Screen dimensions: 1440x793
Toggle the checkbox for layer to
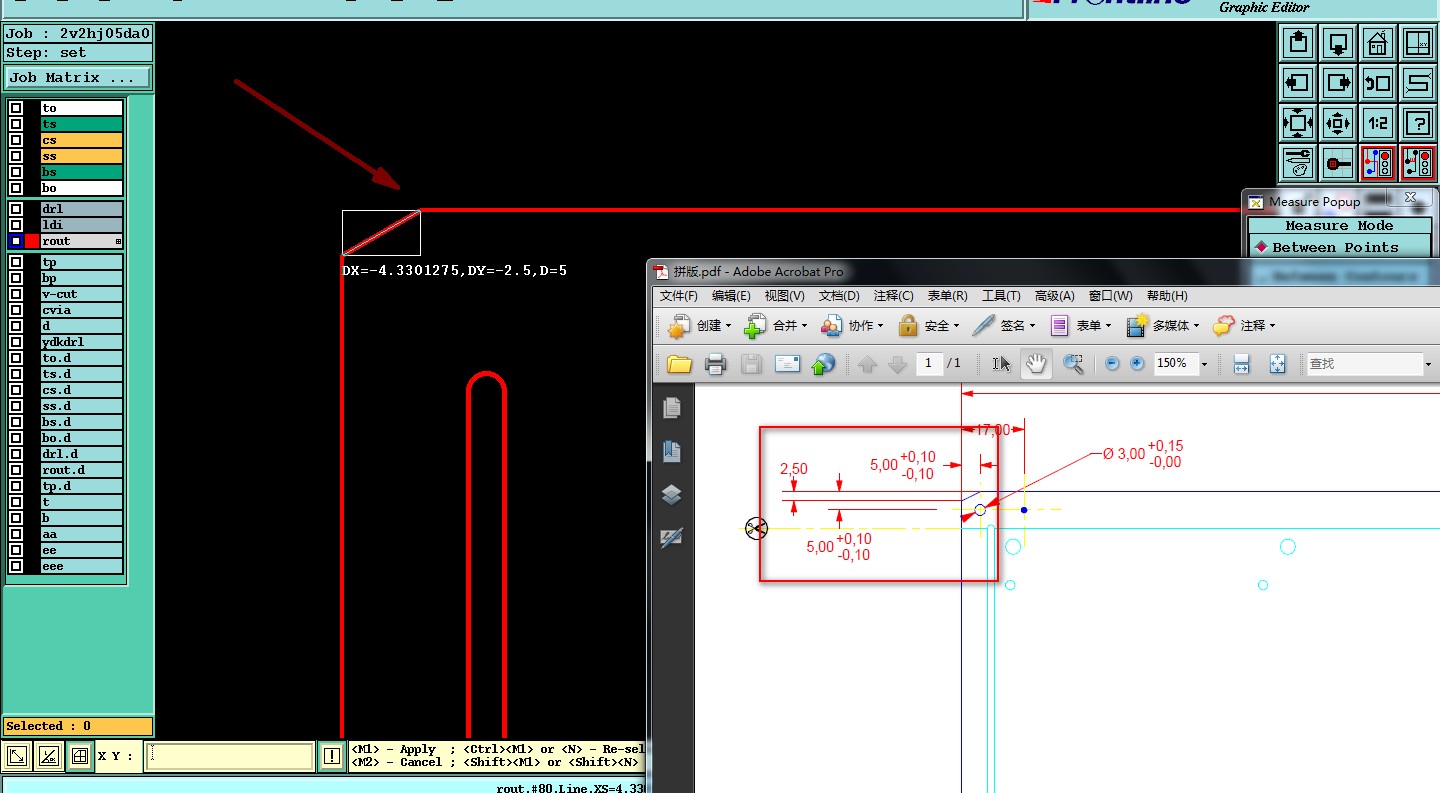(16, 108)
